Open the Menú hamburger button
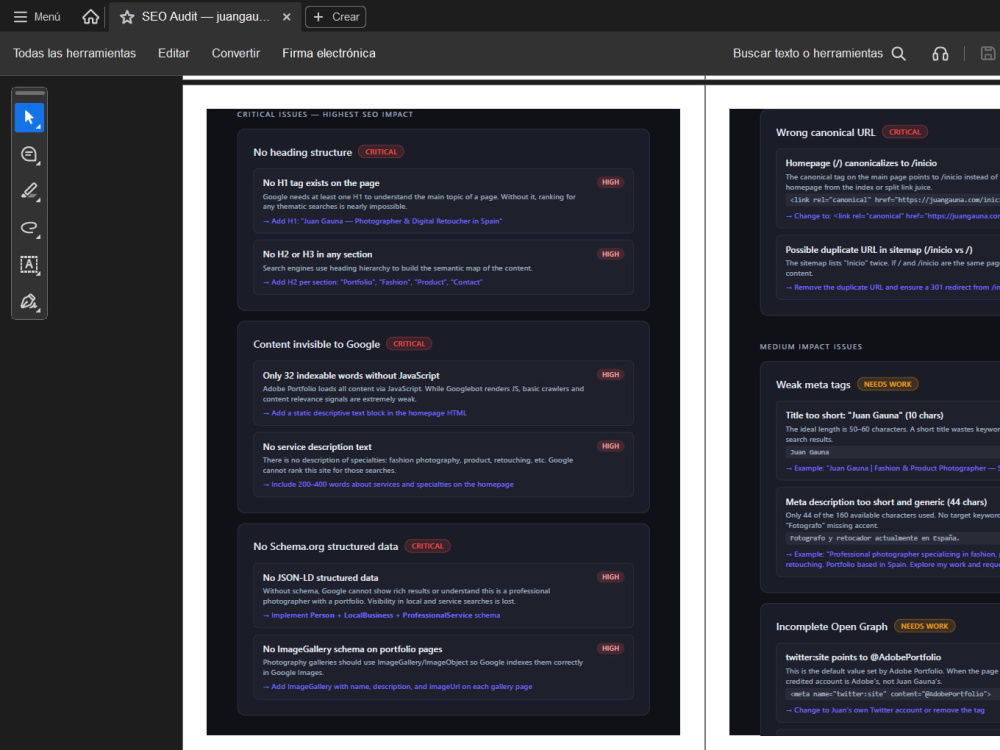This screenshot has width=1000, height=750. (x=37, y=17)
